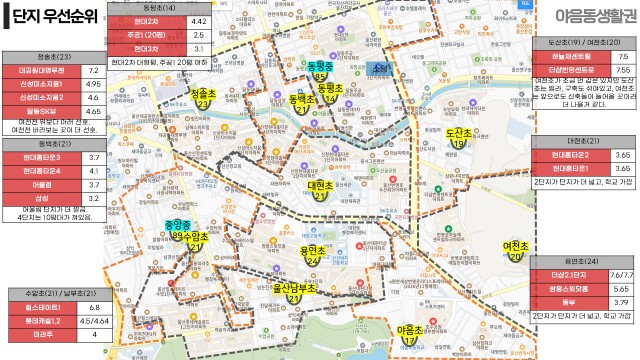The image size is (640, 360).
Task: Click the 4.5/4.64 value cell
Action: tap(94, 322)
